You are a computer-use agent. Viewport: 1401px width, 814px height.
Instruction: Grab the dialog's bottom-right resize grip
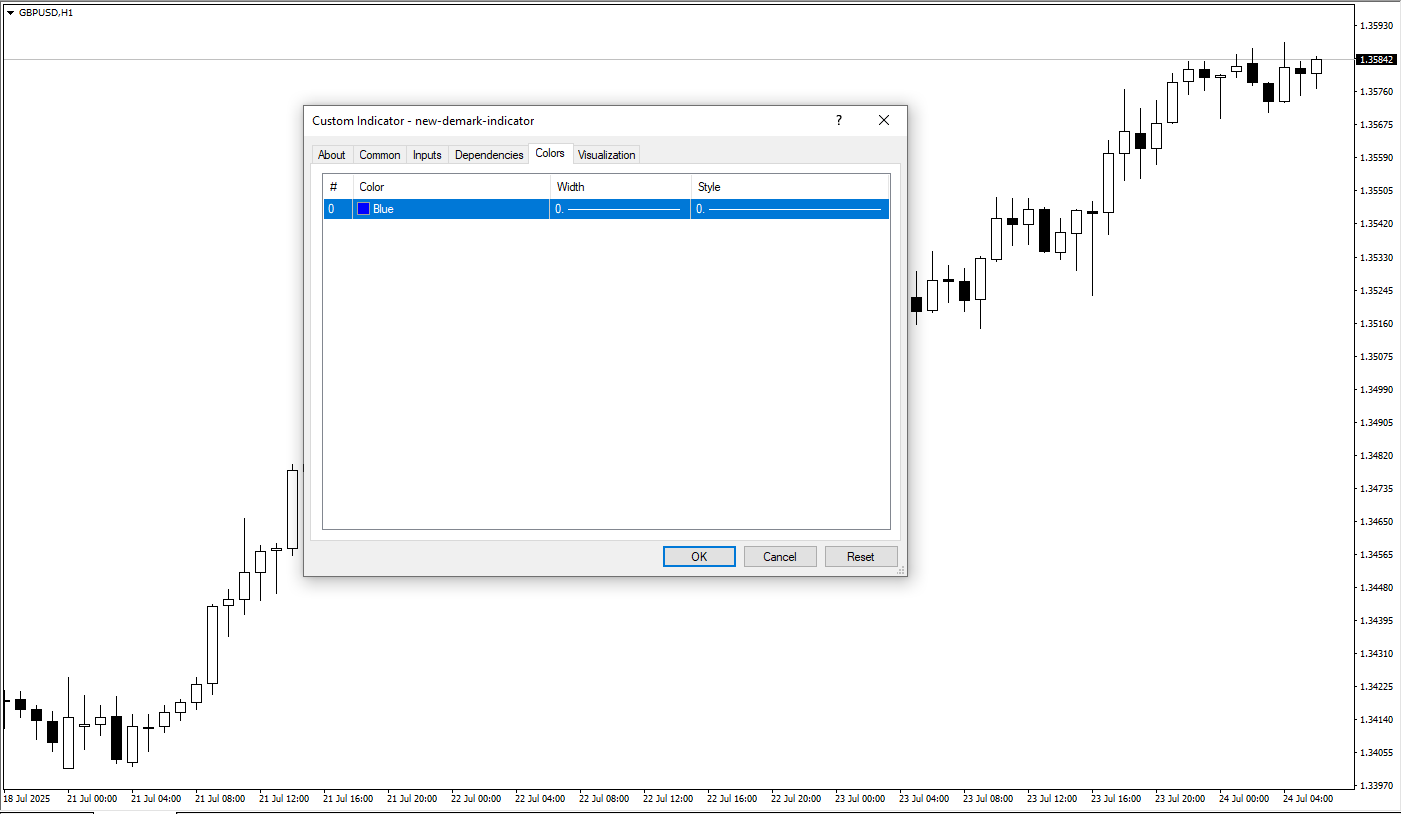click(x=901, y=570)
